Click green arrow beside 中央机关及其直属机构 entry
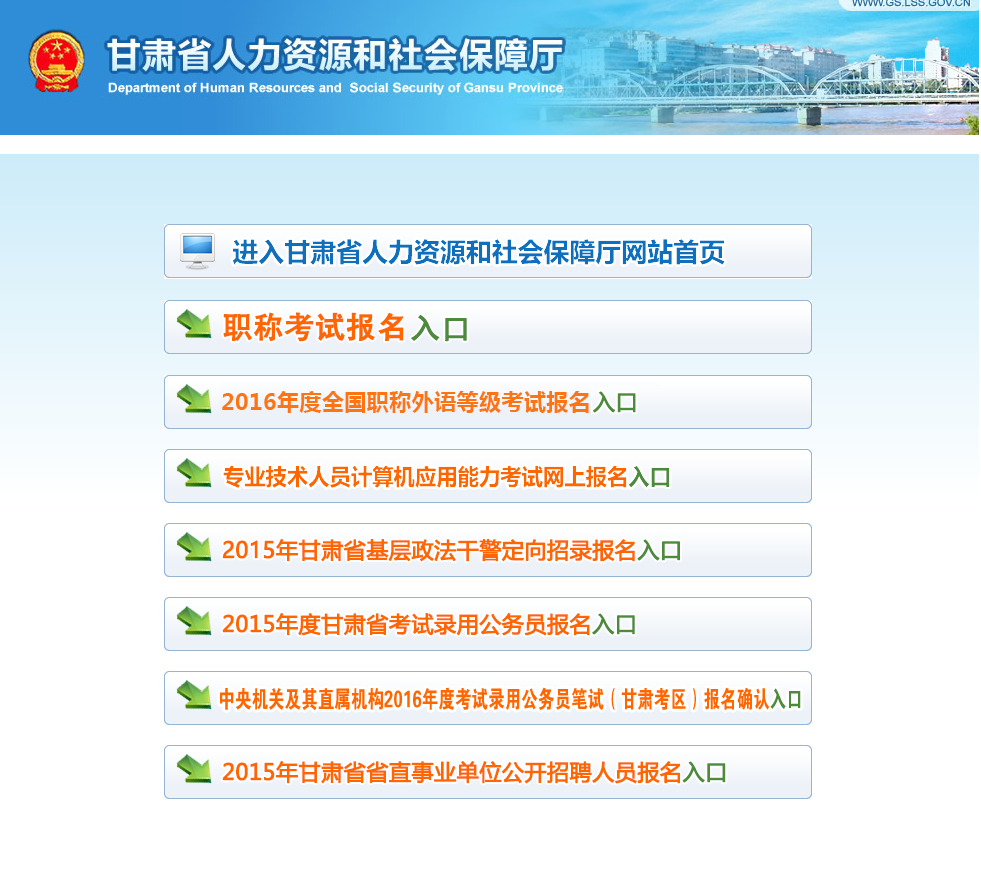This screenshot has width=981, height=889. (194, 696)
